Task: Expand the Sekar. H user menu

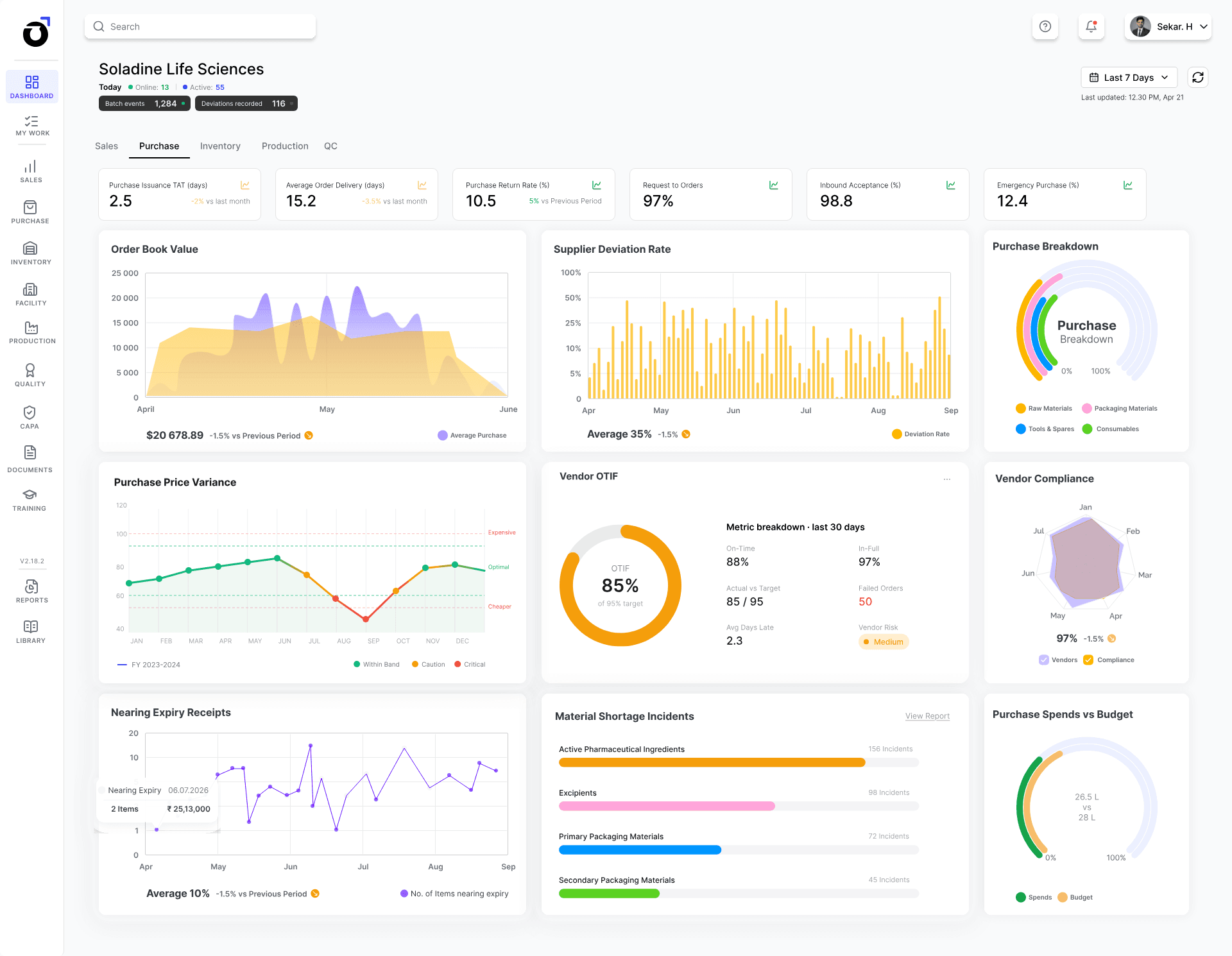Action: [1168, 26]
